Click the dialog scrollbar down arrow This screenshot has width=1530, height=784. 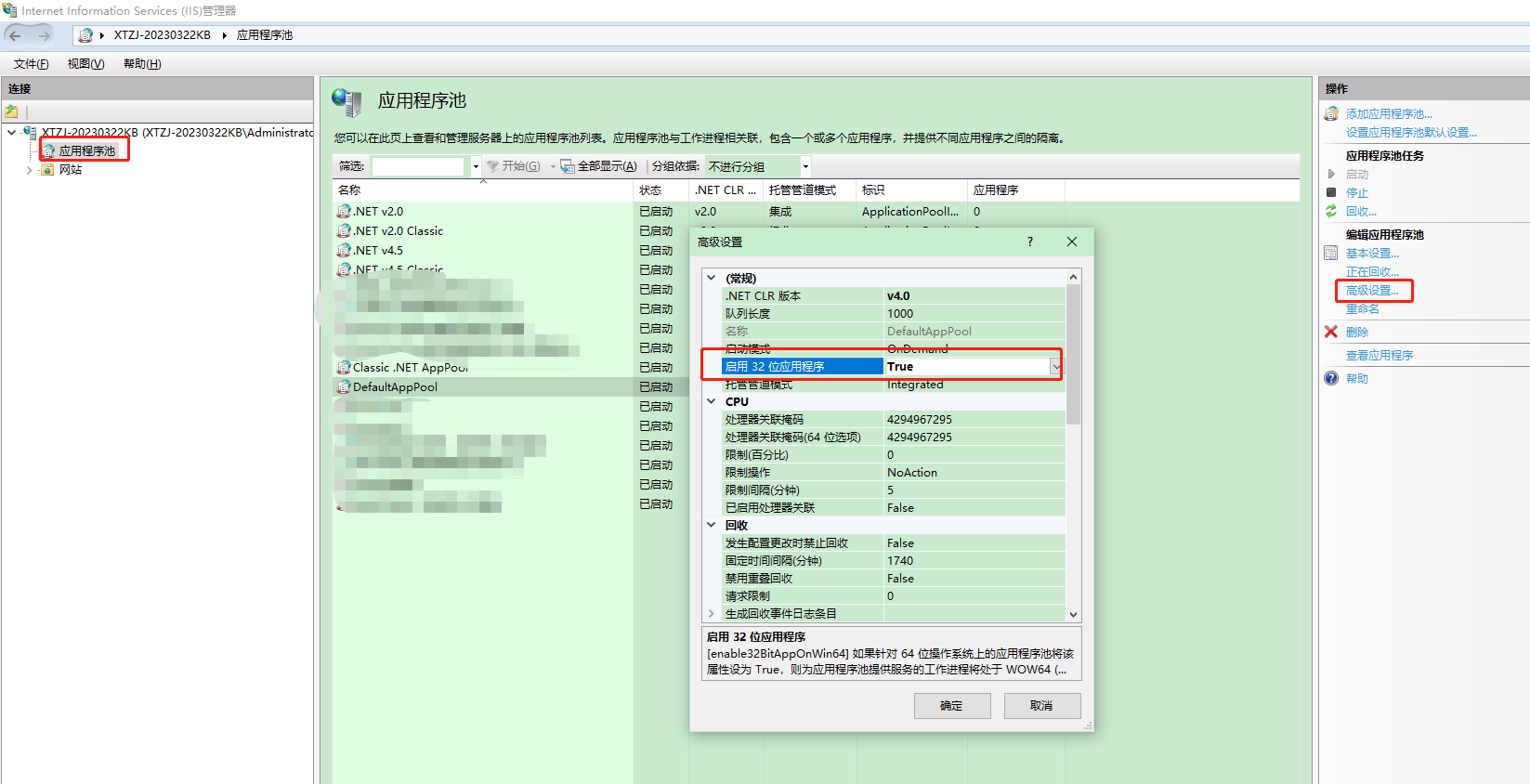[1073, 614]
